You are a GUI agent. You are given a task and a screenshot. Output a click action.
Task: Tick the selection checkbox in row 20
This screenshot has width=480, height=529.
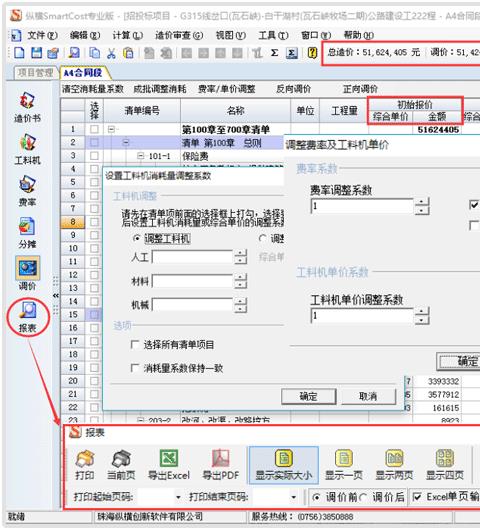point(94,381)
